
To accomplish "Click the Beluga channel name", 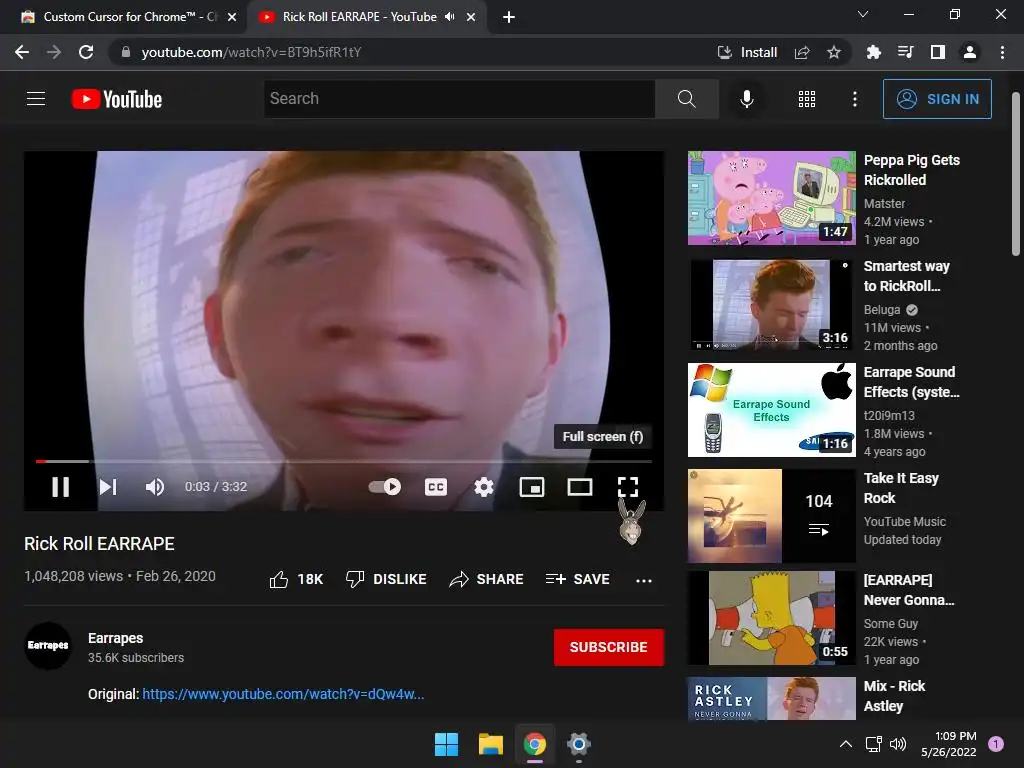I will coord(882,310).
